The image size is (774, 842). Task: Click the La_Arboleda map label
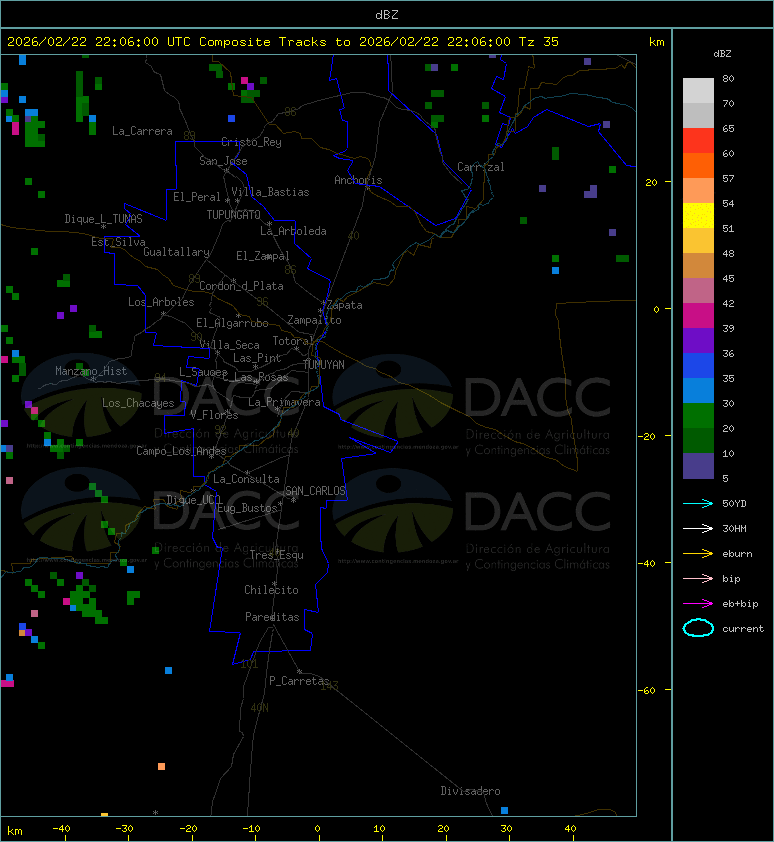pos(293,231)
